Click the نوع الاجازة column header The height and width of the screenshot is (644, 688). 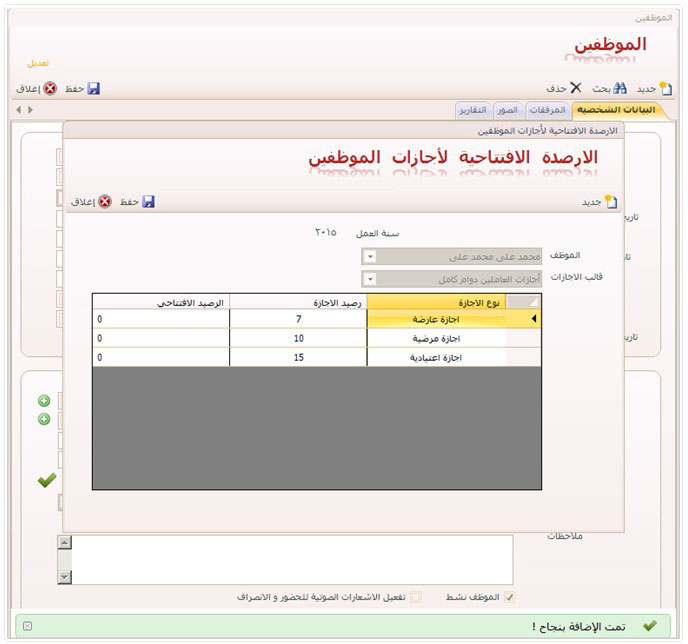coord(436,302)
